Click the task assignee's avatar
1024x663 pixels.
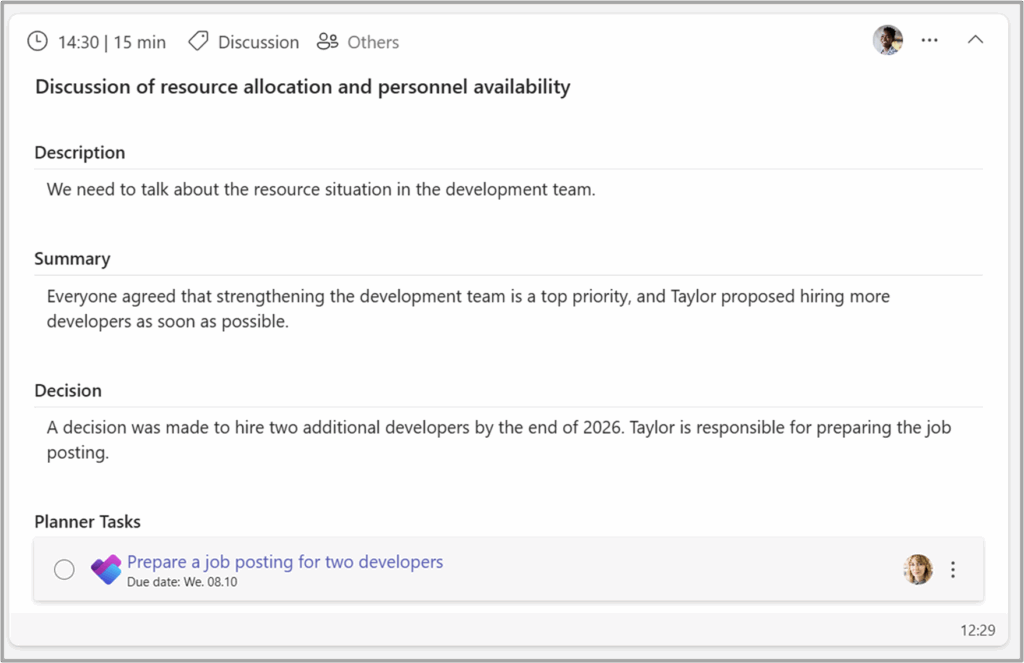point(917,569)
